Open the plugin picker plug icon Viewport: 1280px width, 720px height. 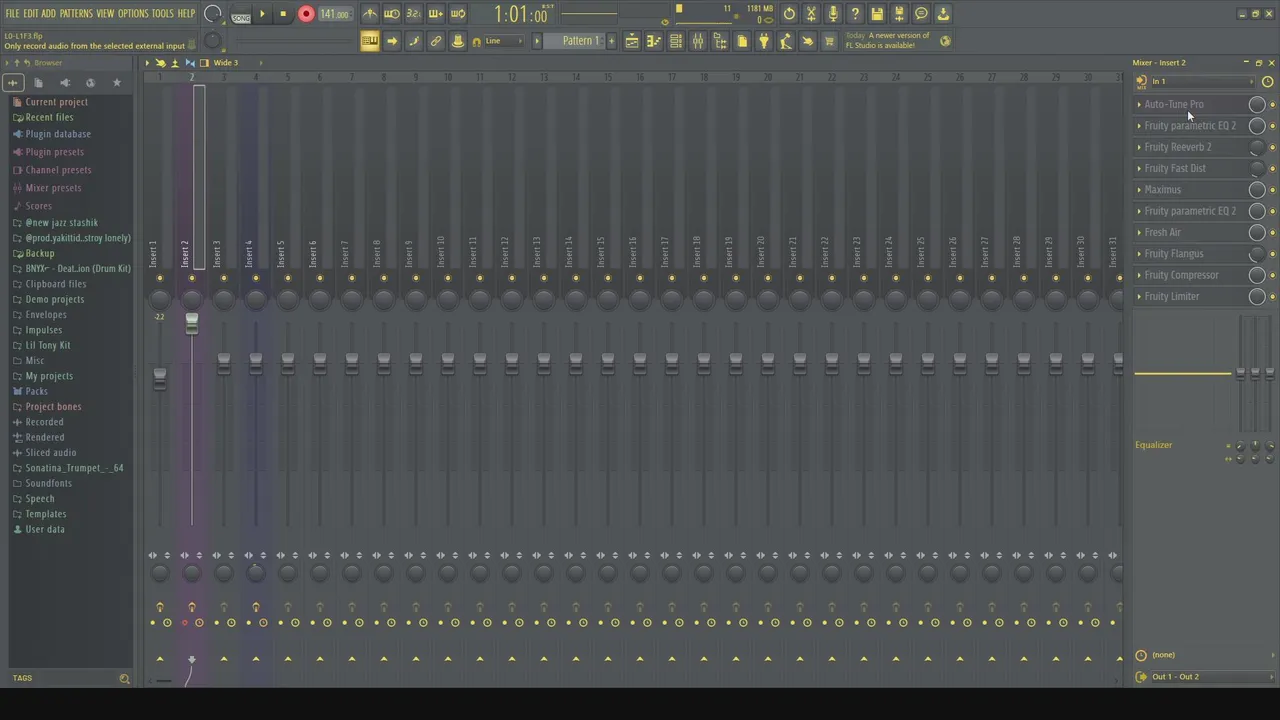[764, 41]
